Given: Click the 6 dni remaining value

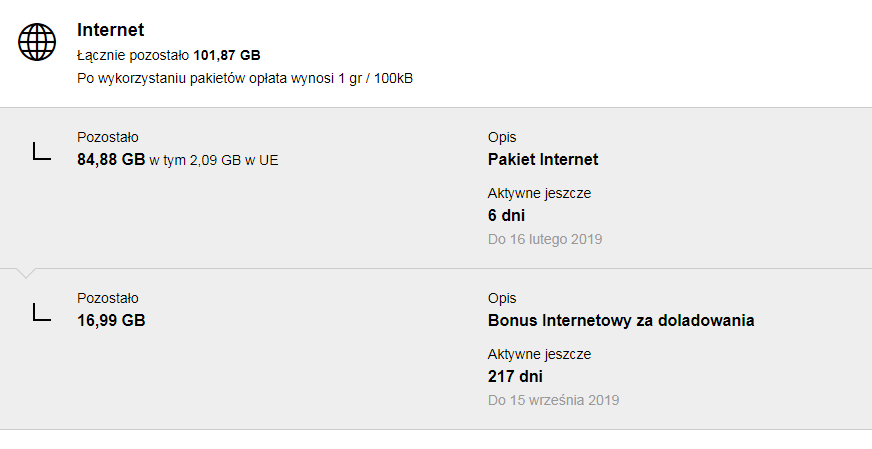Looking at the screenshot, I should [506, 215].
